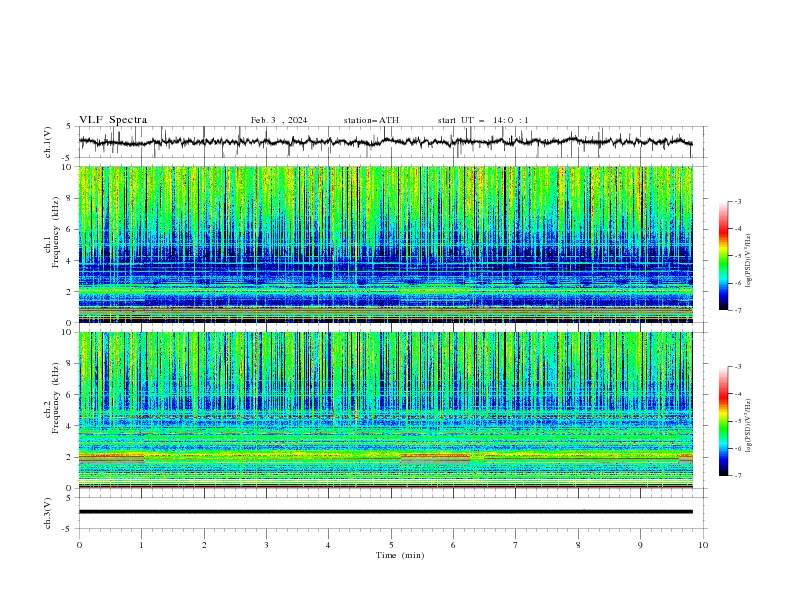Click the "3" tick on the time axis
The image size is (792, 612).
[266, 545]
